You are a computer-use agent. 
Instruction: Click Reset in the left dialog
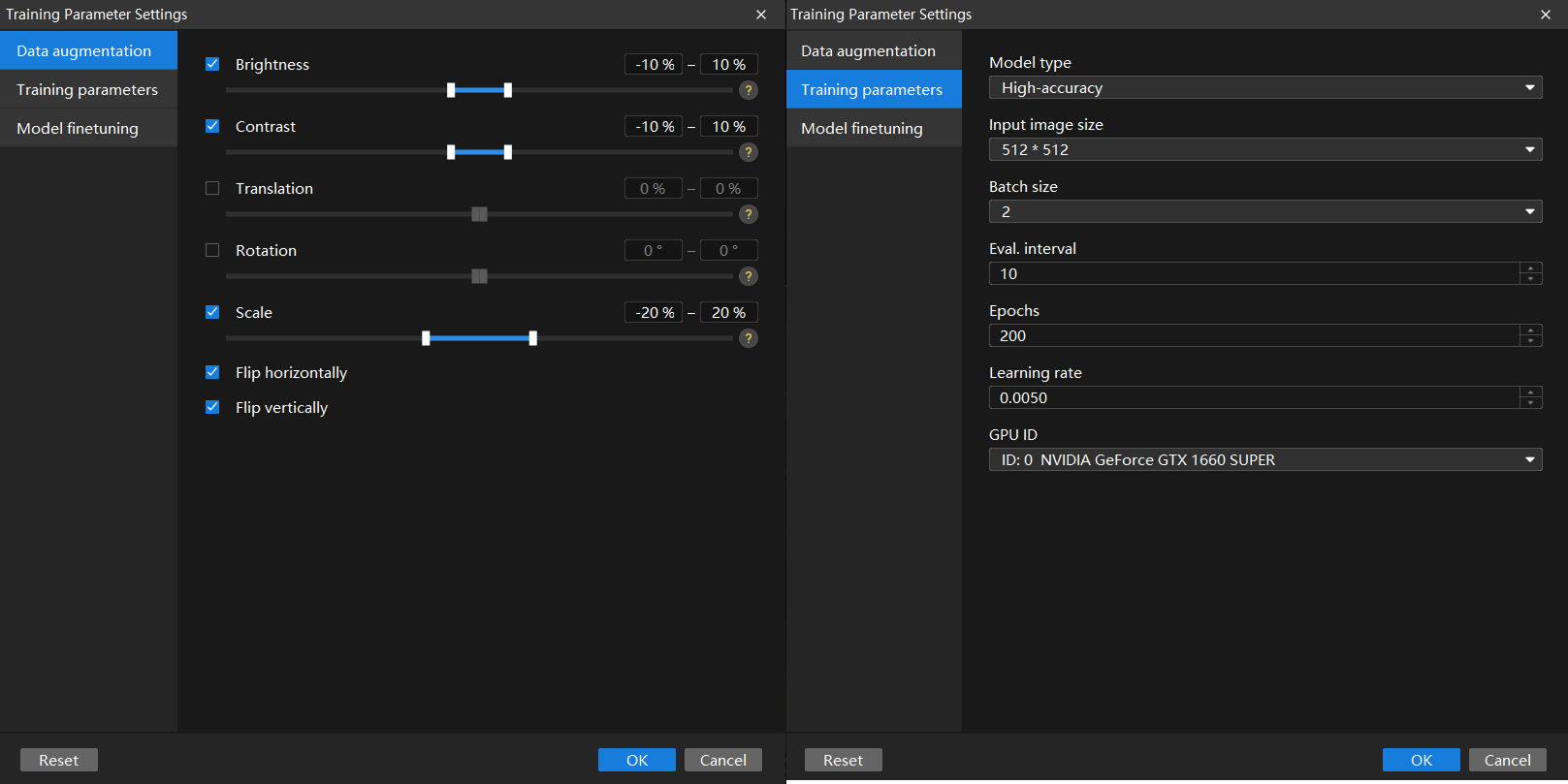coord(59,760)
